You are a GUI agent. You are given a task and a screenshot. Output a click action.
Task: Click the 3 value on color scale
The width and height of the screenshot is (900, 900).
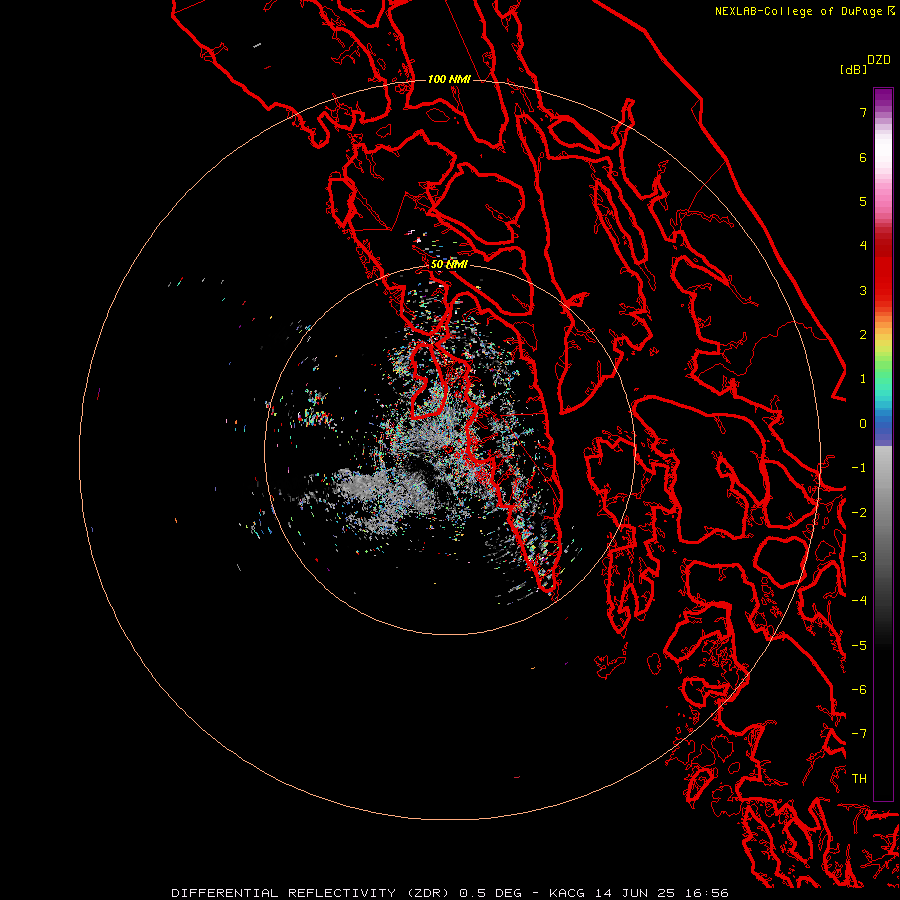(863, 290)
